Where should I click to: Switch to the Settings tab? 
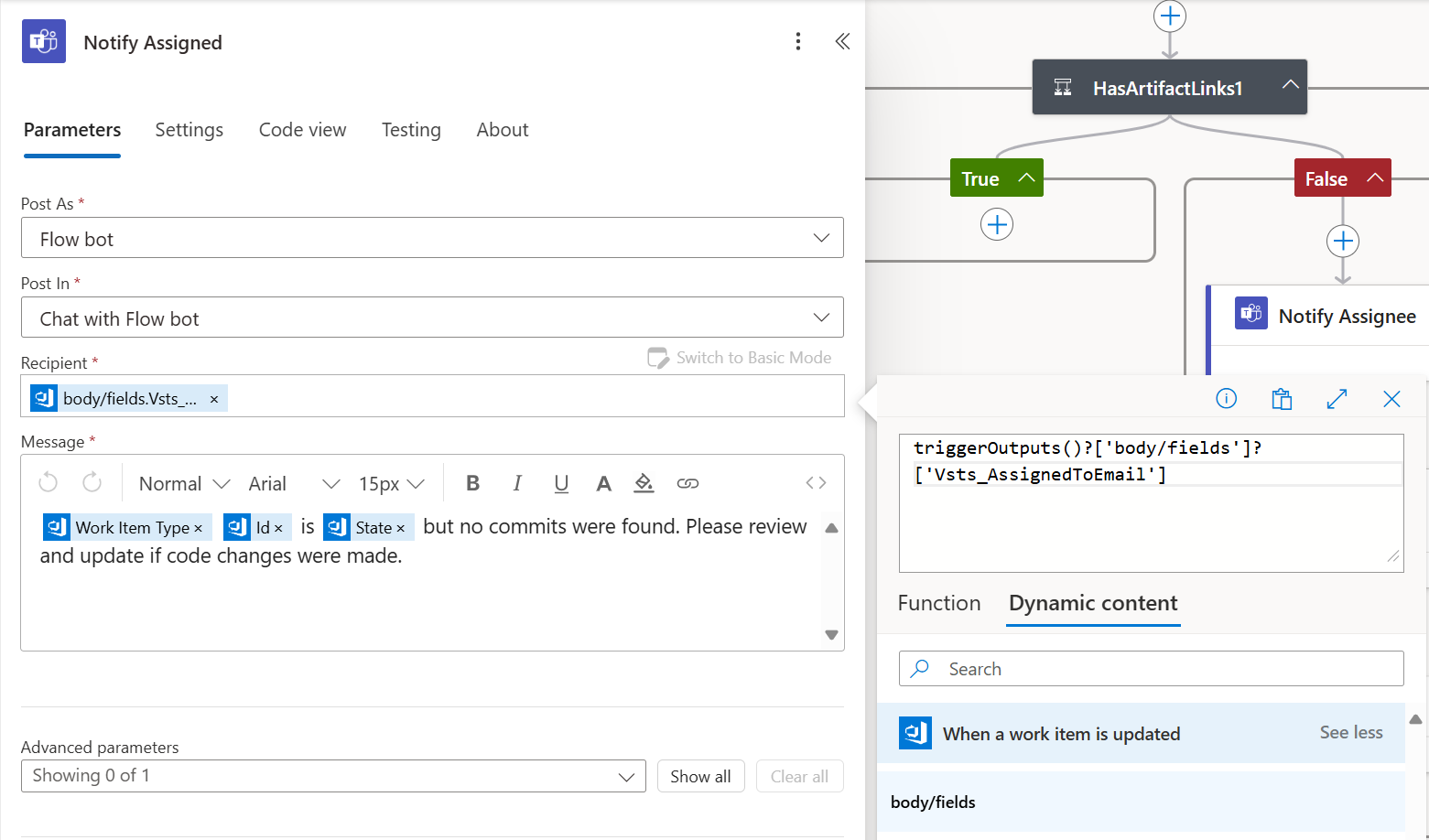189,130
